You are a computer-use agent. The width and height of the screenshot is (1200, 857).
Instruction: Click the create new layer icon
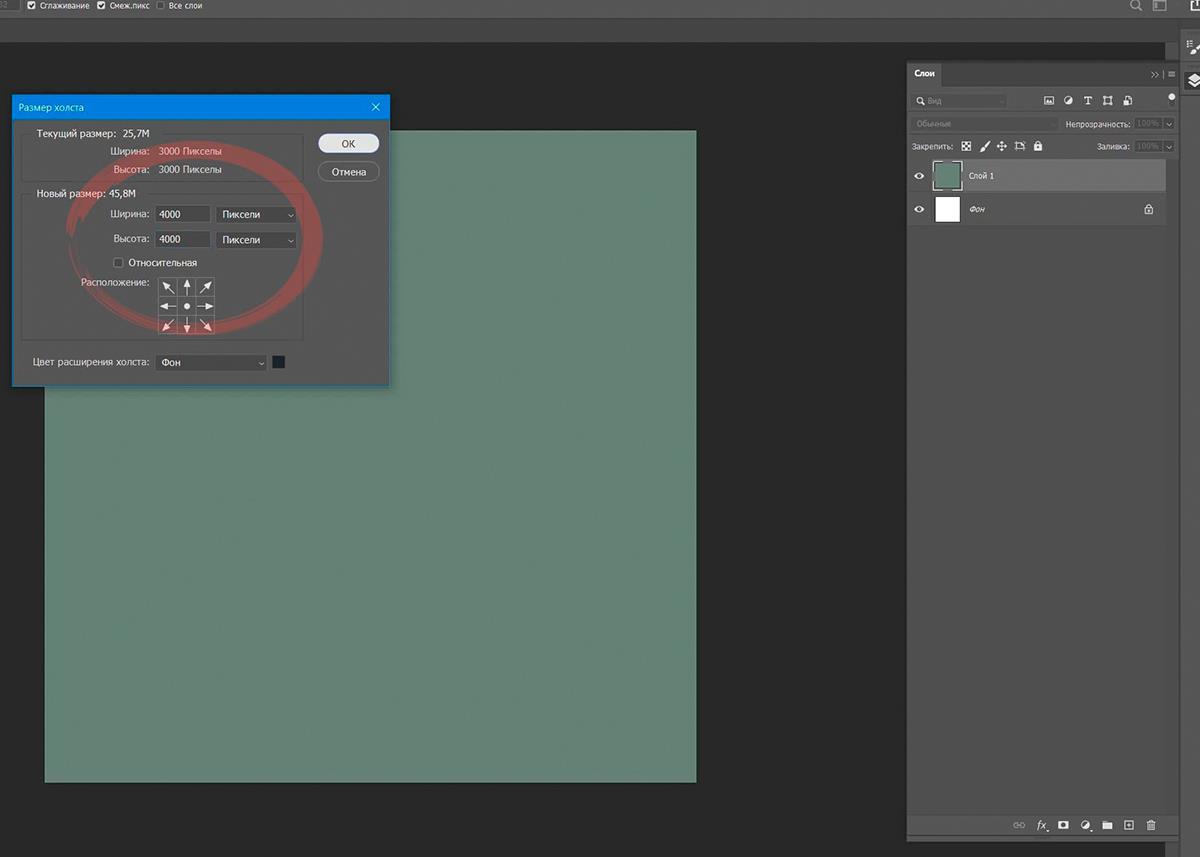pyautogui.click(x=1129, y=825)
